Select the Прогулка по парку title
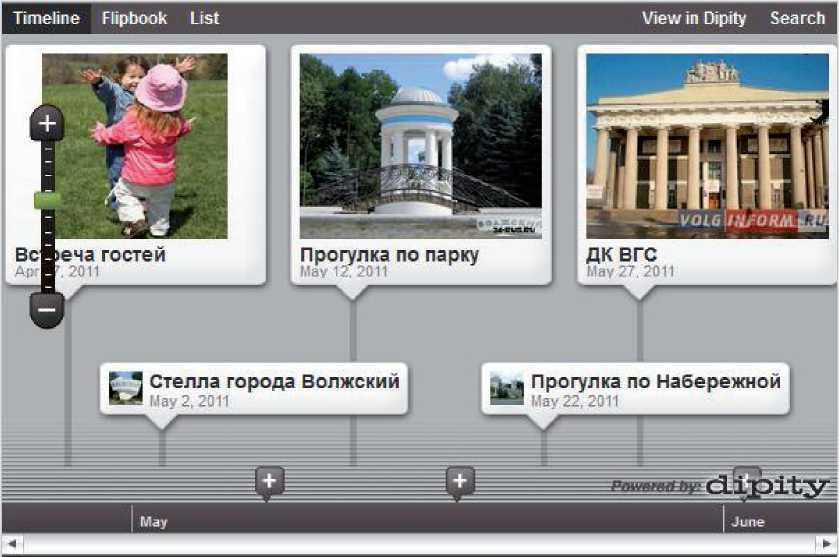The image size is (839, 557). click(x=389, y=255)
